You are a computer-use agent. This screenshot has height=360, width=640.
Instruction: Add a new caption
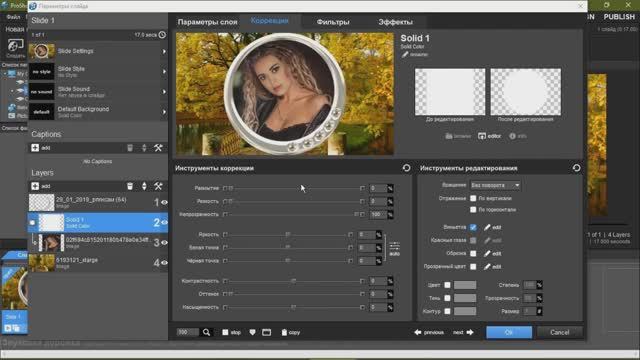40,148
